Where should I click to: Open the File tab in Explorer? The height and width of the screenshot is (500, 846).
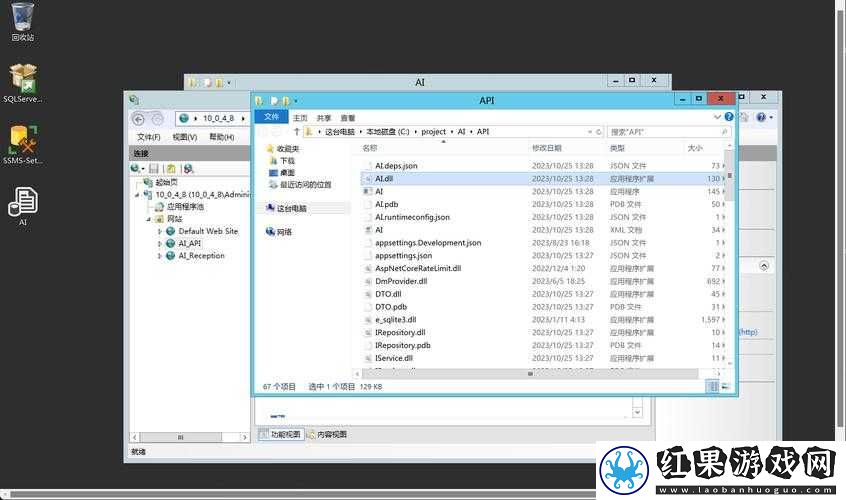271,117
